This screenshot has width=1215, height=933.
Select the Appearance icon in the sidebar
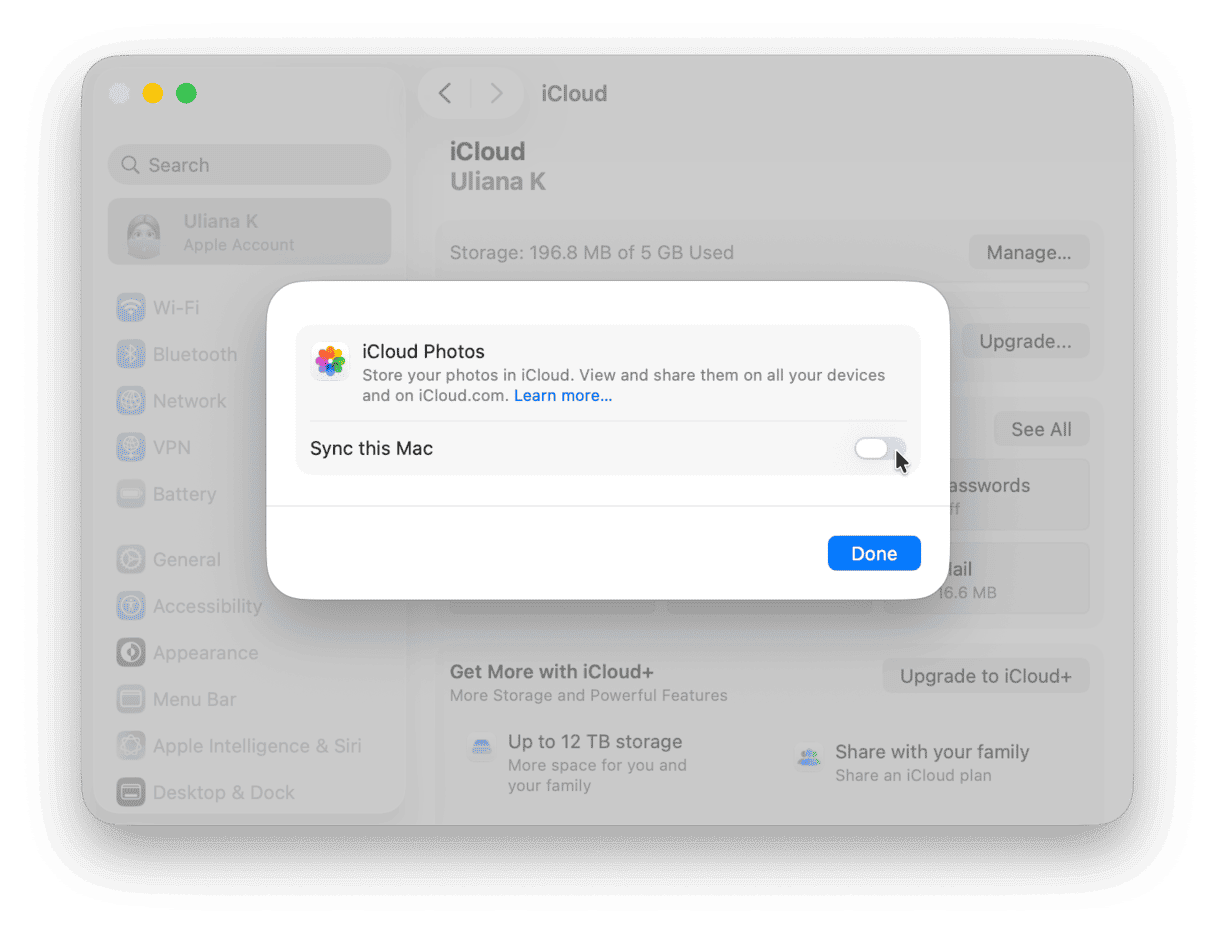[x=131, y=652]
